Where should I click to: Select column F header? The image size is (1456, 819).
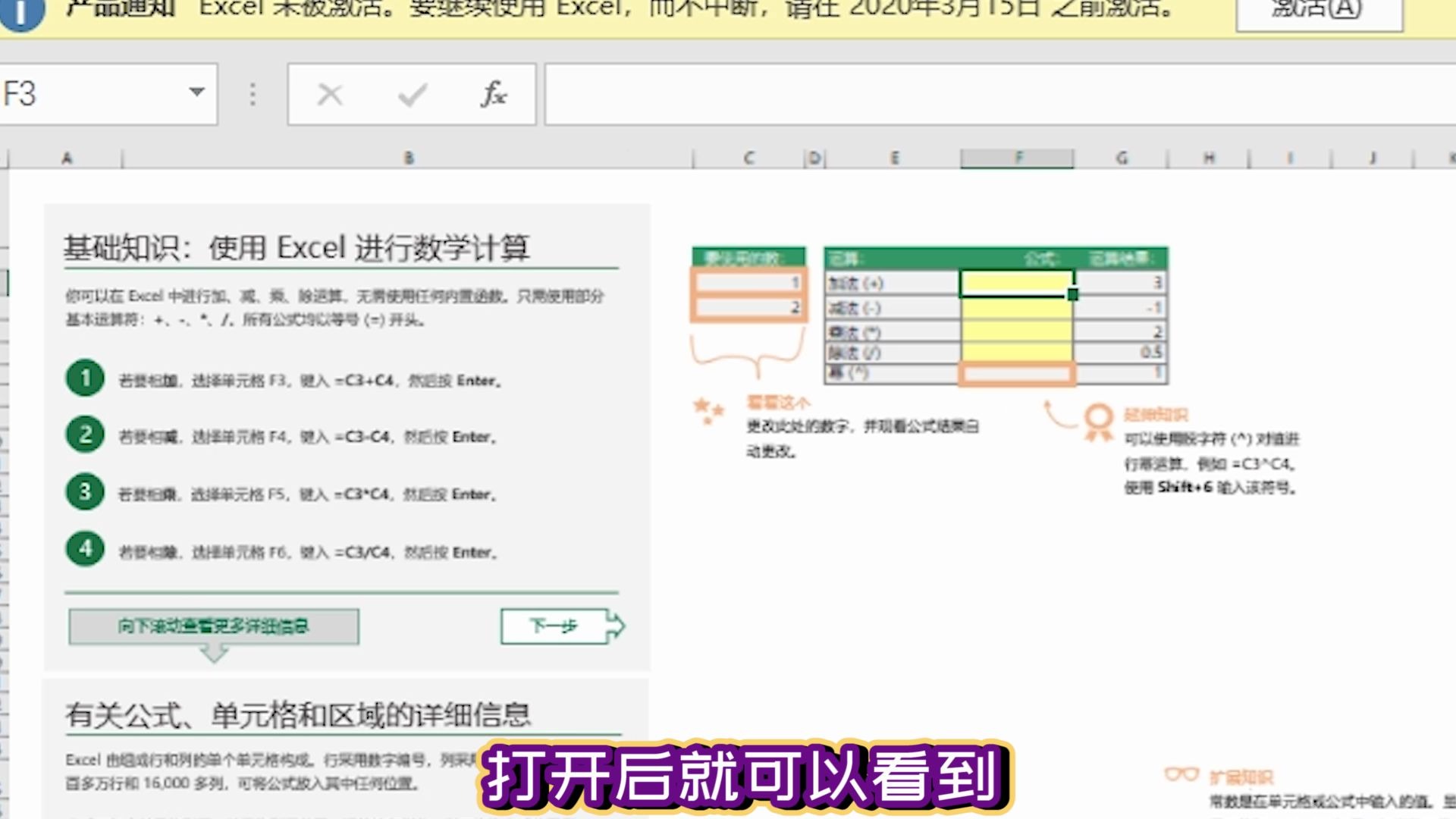(x=1017, y=158)
